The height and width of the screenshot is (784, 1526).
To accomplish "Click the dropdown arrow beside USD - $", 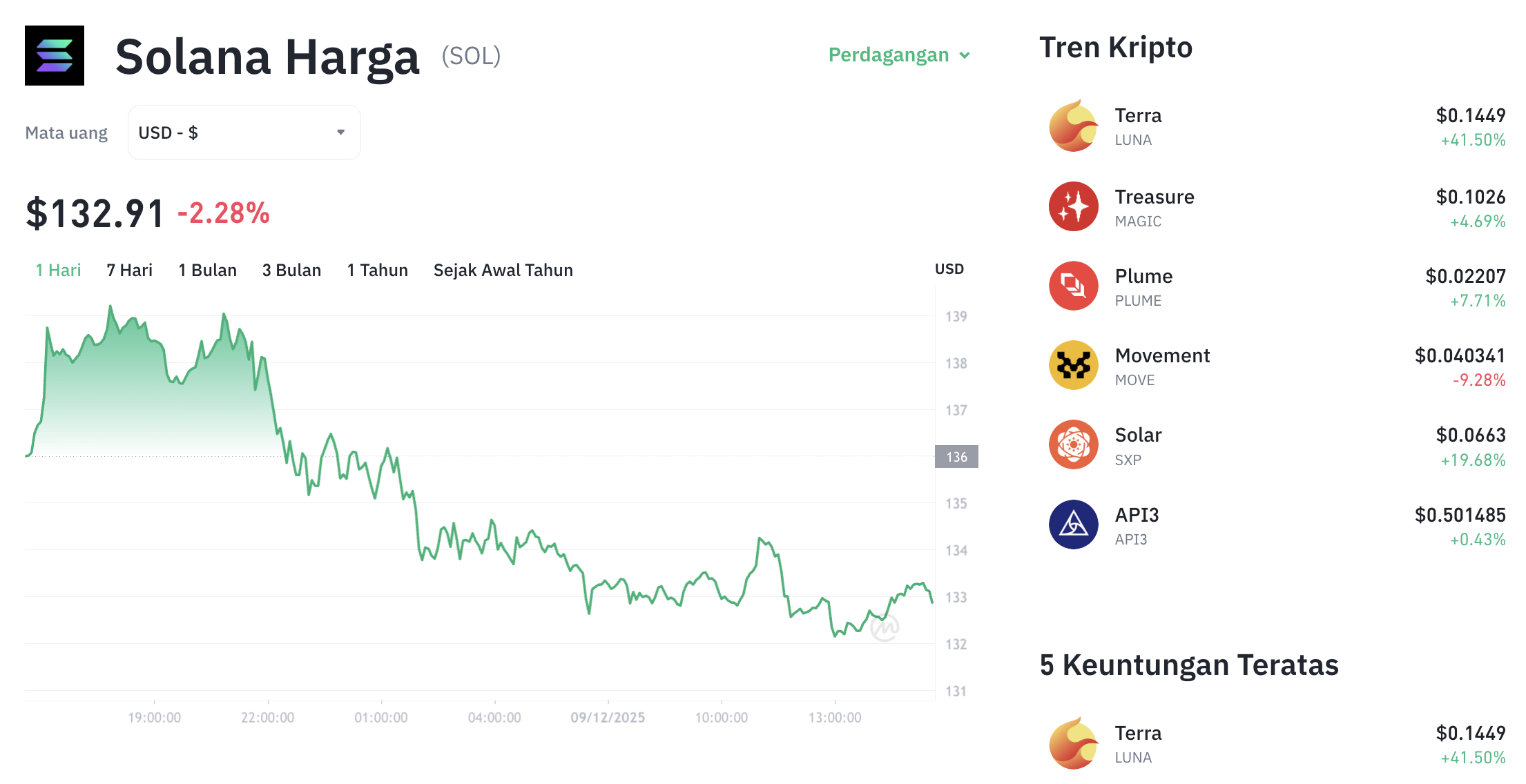I will pos(340,132).
